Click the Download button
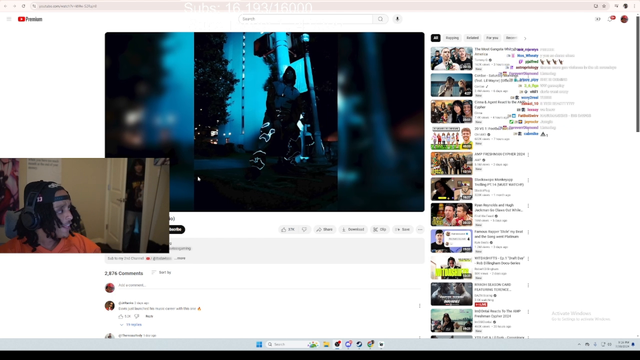 pyautogui.click(x=353, y=229)
